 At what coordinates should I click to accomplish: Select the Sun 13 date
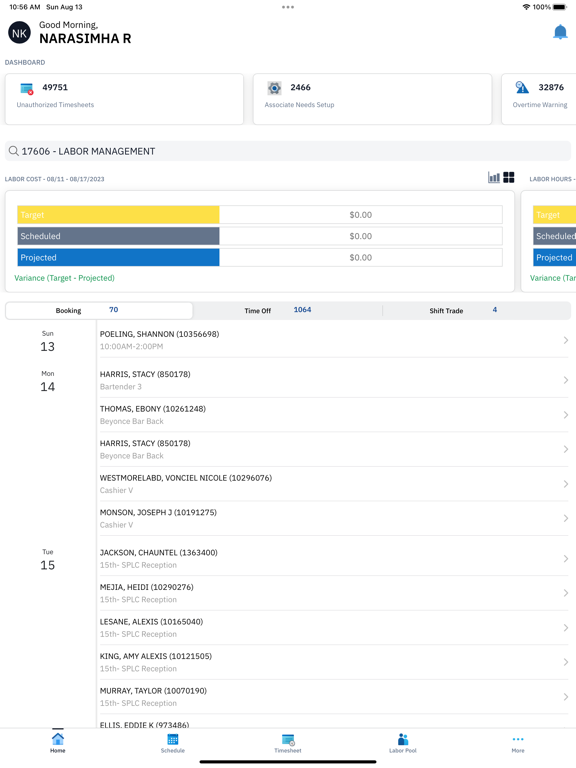tap(48, 342)
